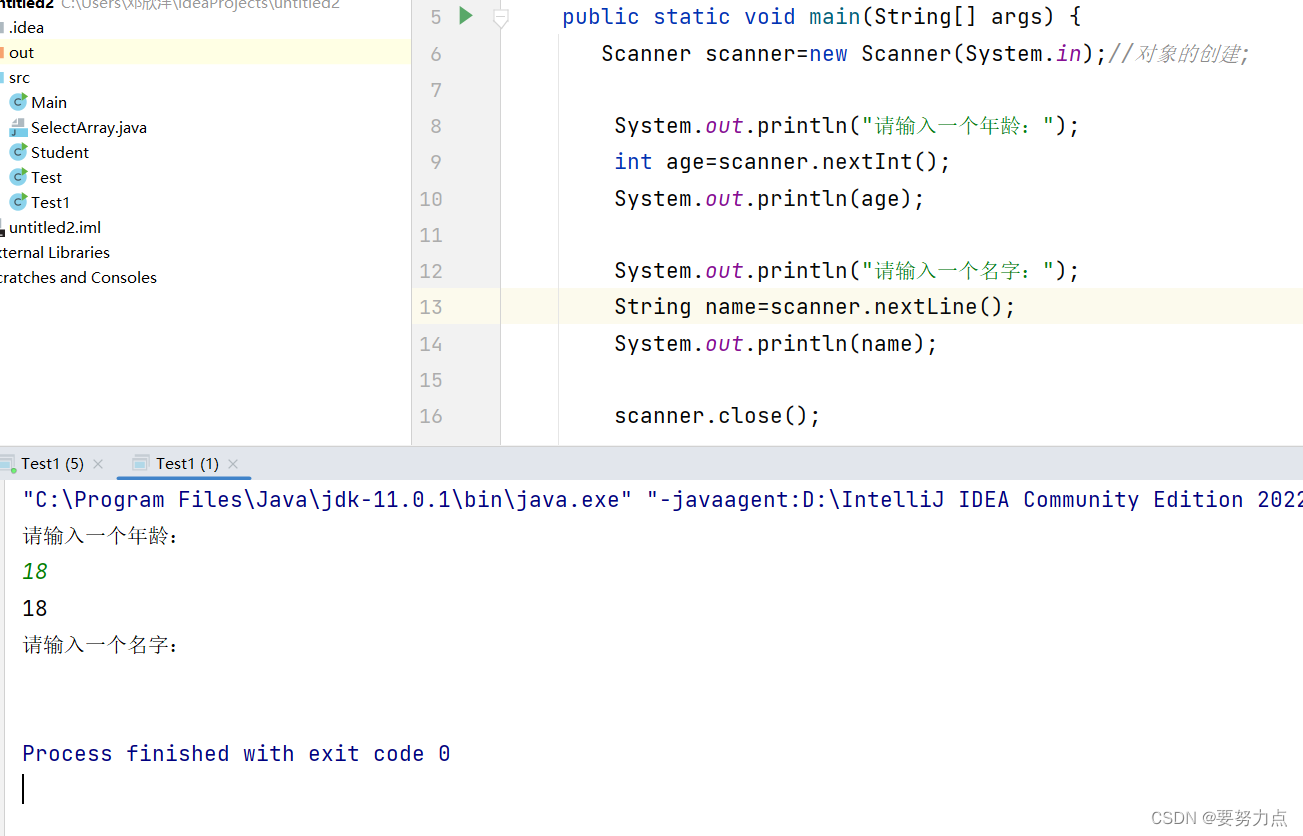The height and width of the screenshot is (836, 1303).
Task: Click 'System.out.println(age);' line
Action: [769, 199]
